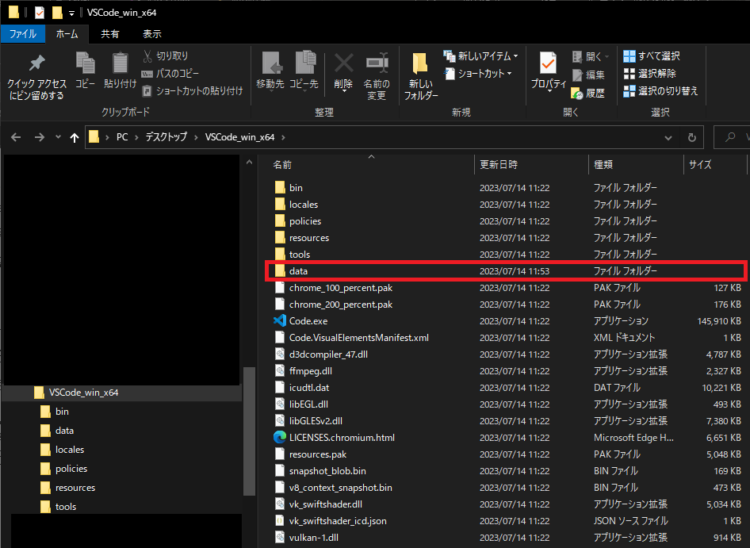Select policies folder in navigation tree
Image resolution: width=750 pixels, height=548 pixels.
pyautogui.click(x=122, y=469)
